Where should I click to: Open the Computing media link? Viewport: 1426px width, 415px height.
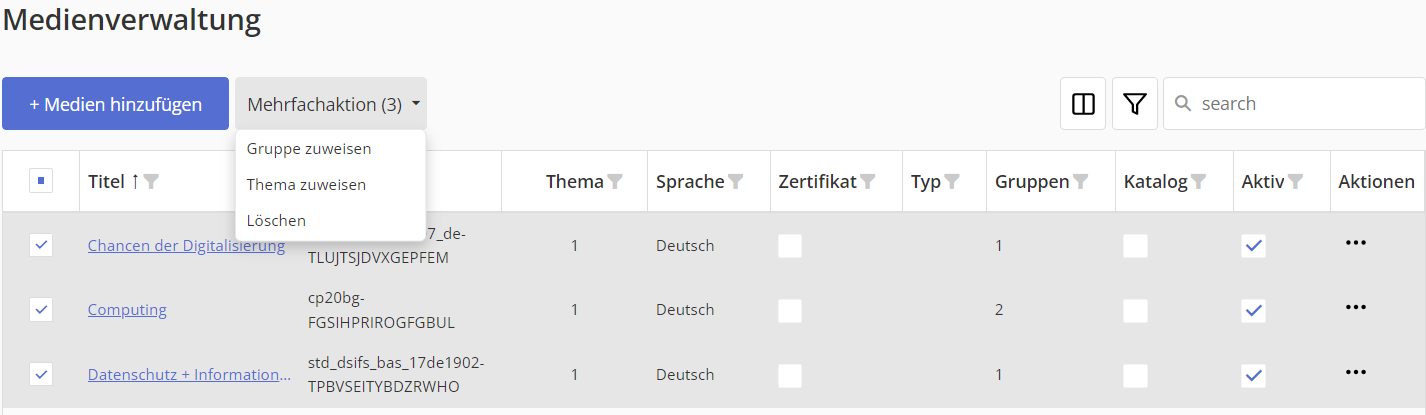127,310
